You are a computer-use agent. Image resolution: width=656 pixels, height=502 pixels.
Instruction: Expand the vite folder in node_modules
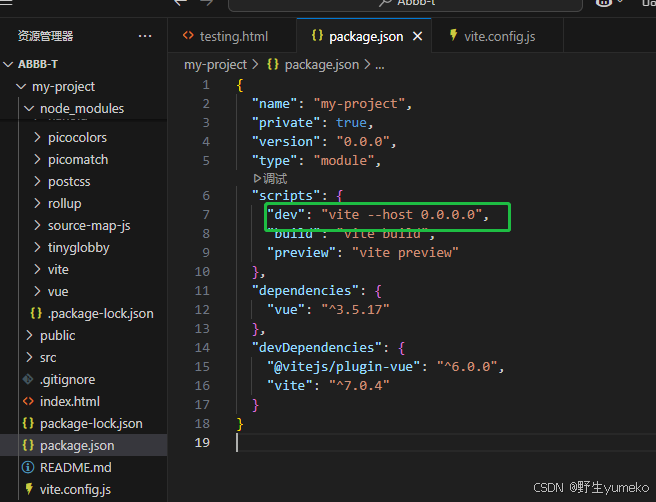(37, 269)
